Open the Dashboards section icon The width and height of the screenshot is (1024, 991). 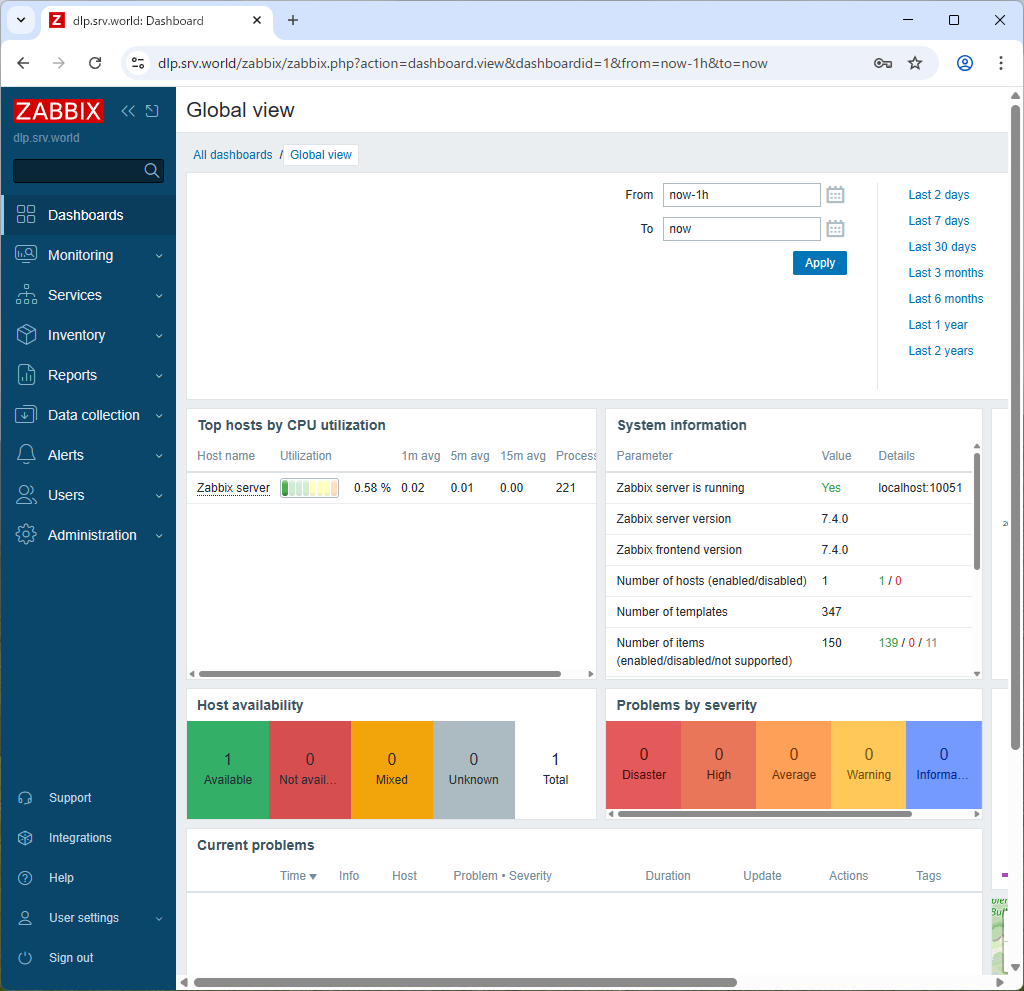[26, 214]
